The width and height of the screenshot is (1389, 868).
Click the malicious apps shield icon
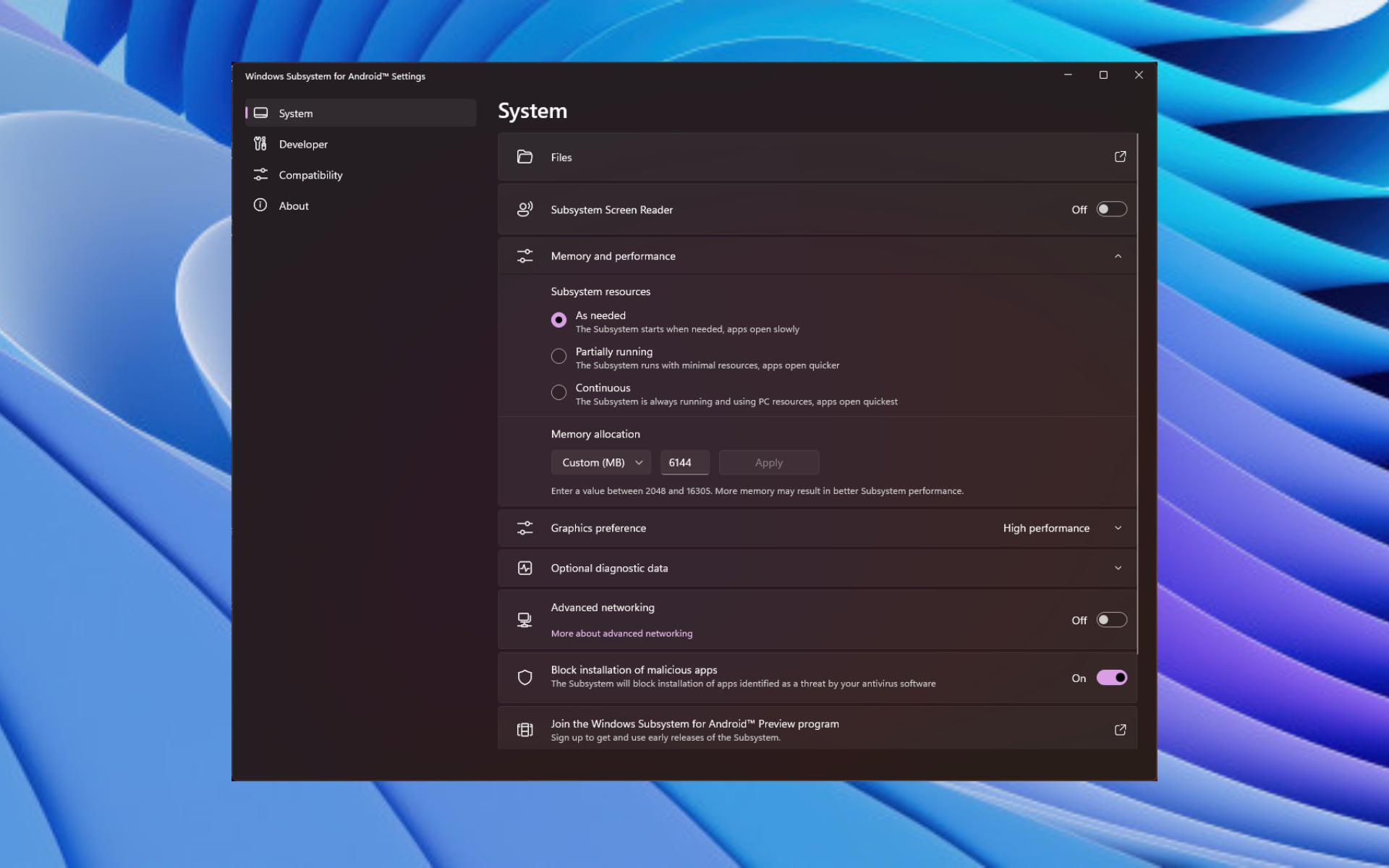(x=524, y=678)
